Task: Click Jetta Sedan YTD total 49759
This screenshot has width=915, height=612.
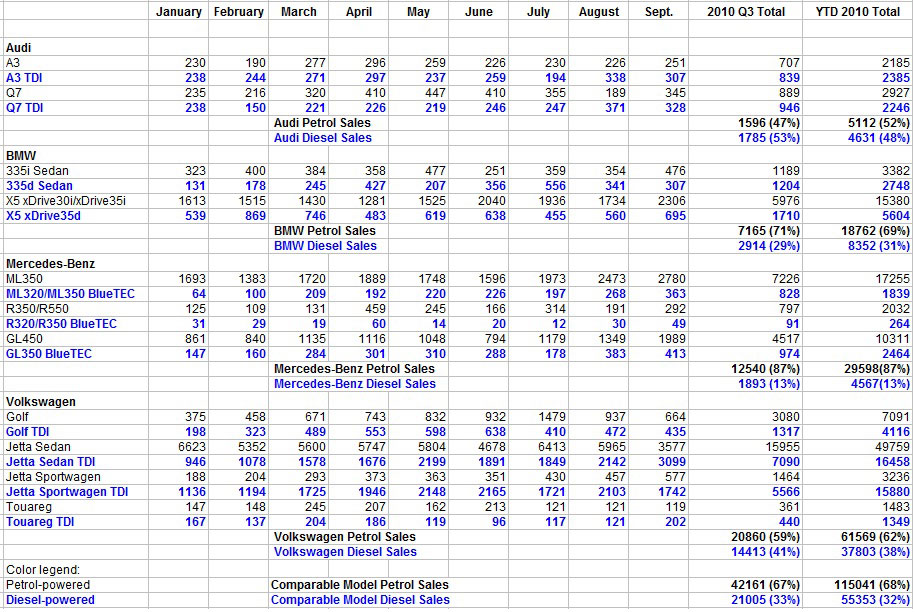Action: coord(892,447)
